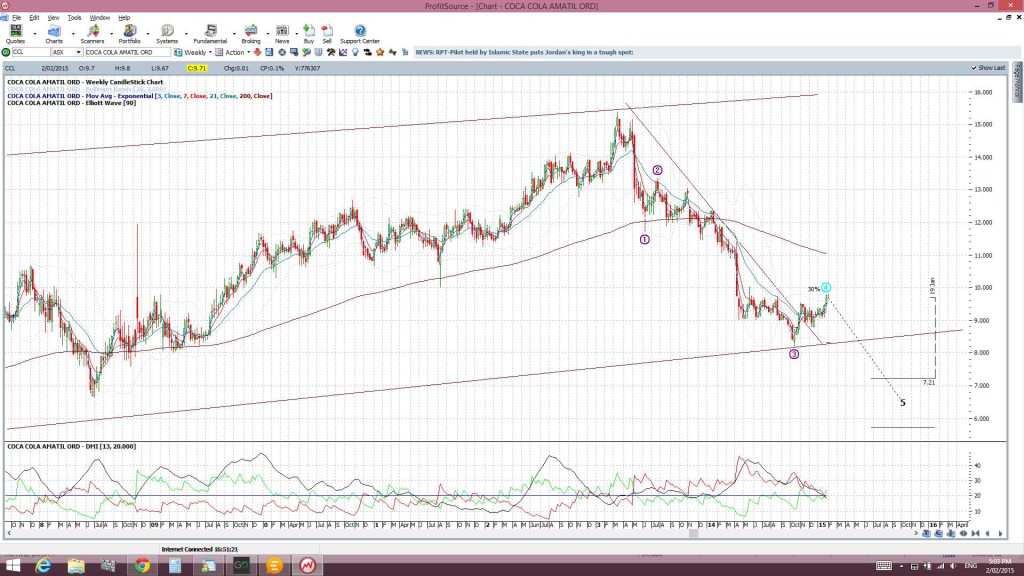Open the Fundamental tool
This screenshot has height=576, width=1024.
click(210, 34)
